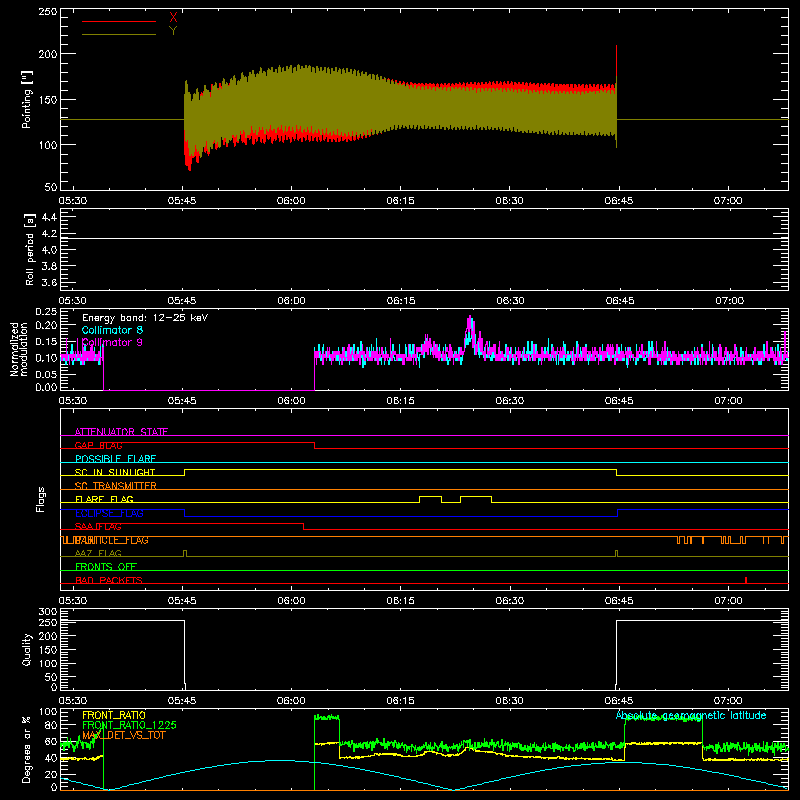Click the '200' tick label on Pointing axis
The width and height of the screenshot is (800, 800).
pos(48,54)
